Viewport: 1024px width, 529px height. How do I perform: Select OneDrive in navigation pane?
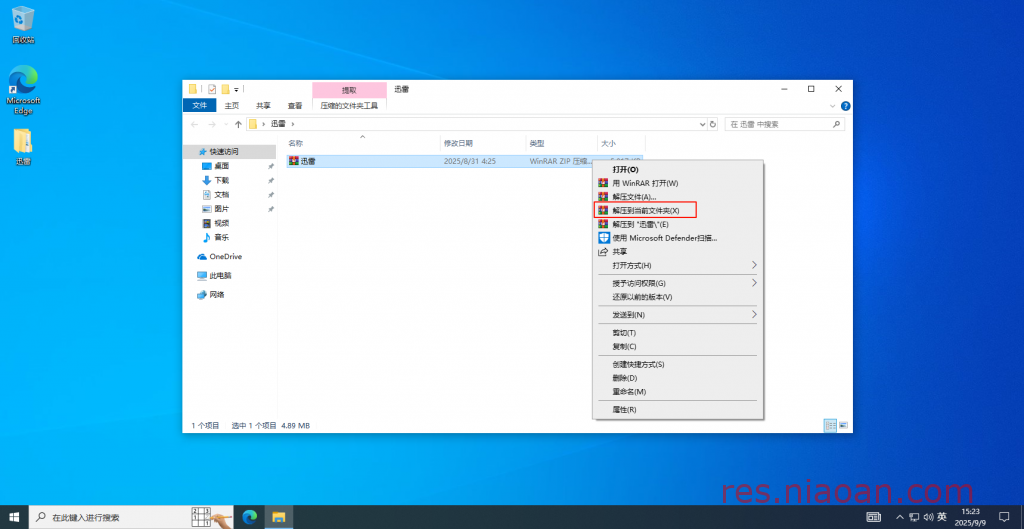coord(225,257)
